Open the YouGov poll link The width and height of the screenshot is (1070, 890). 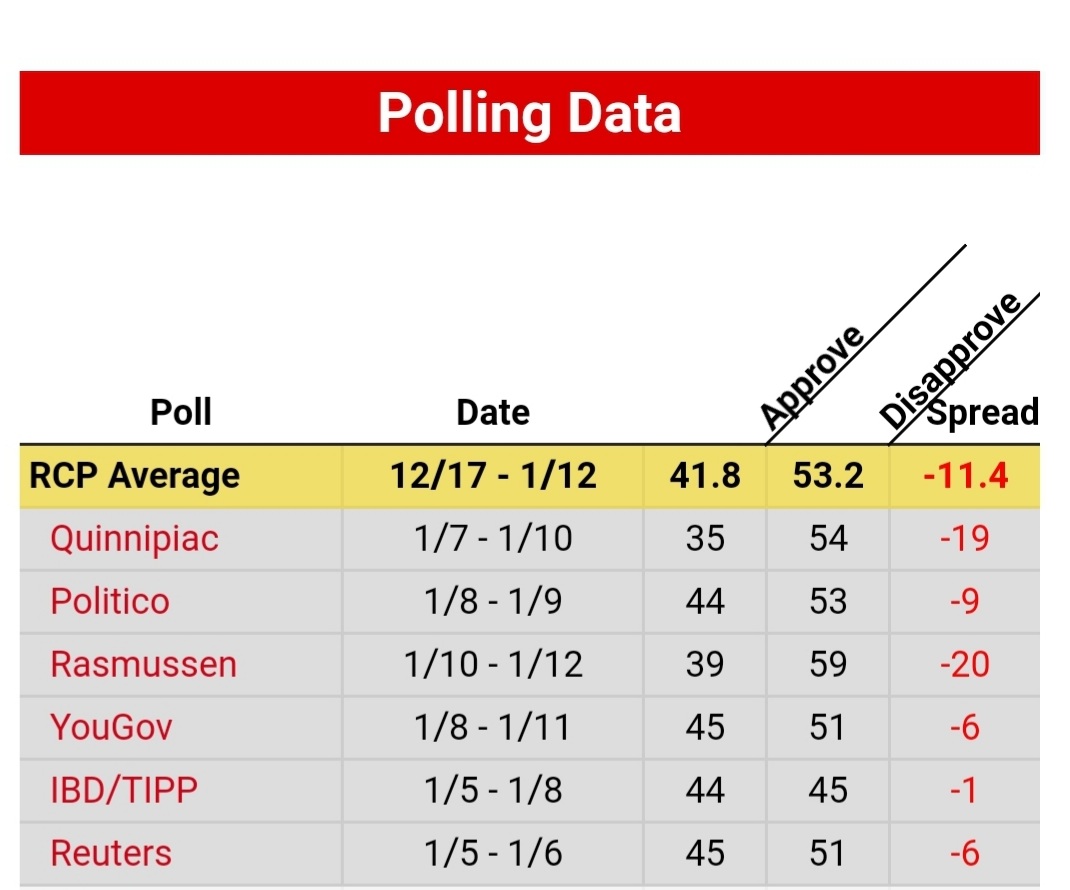(111, 727)
